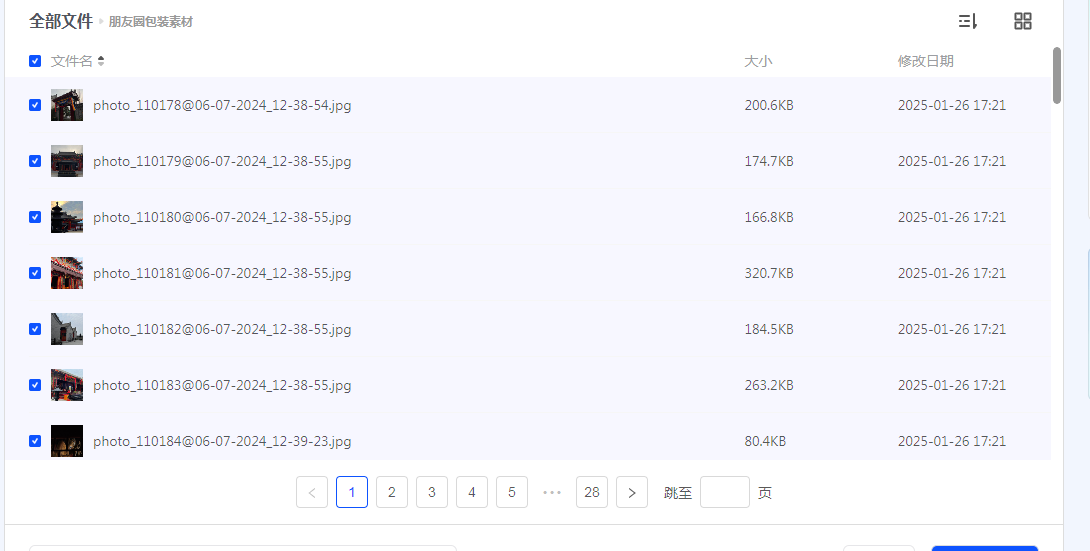Image resolution: width=1090 pixels, height=551 pixels.
Task: Deselect photo_110179 file checkbox
Action: pyautogui.click(x=35, y=161)
